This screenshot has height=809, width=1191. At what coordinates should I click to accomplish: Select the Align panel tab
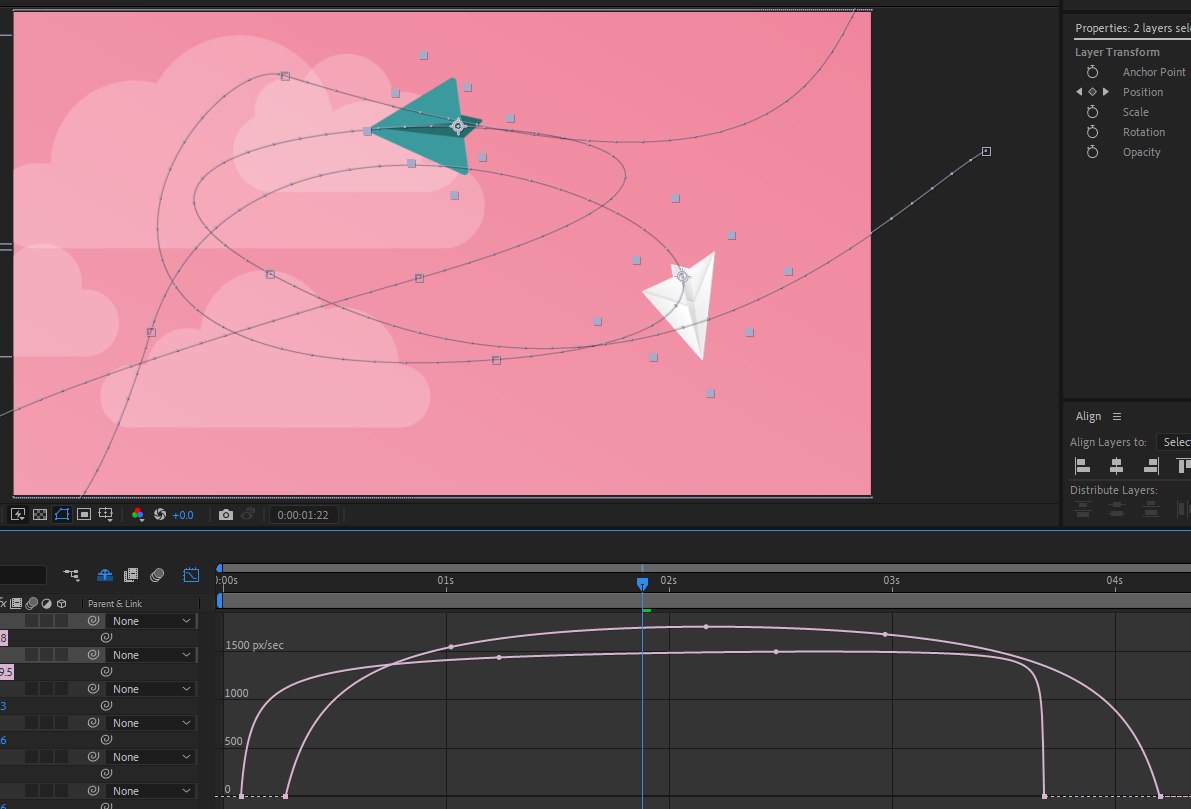click(x=1088, y=416)
